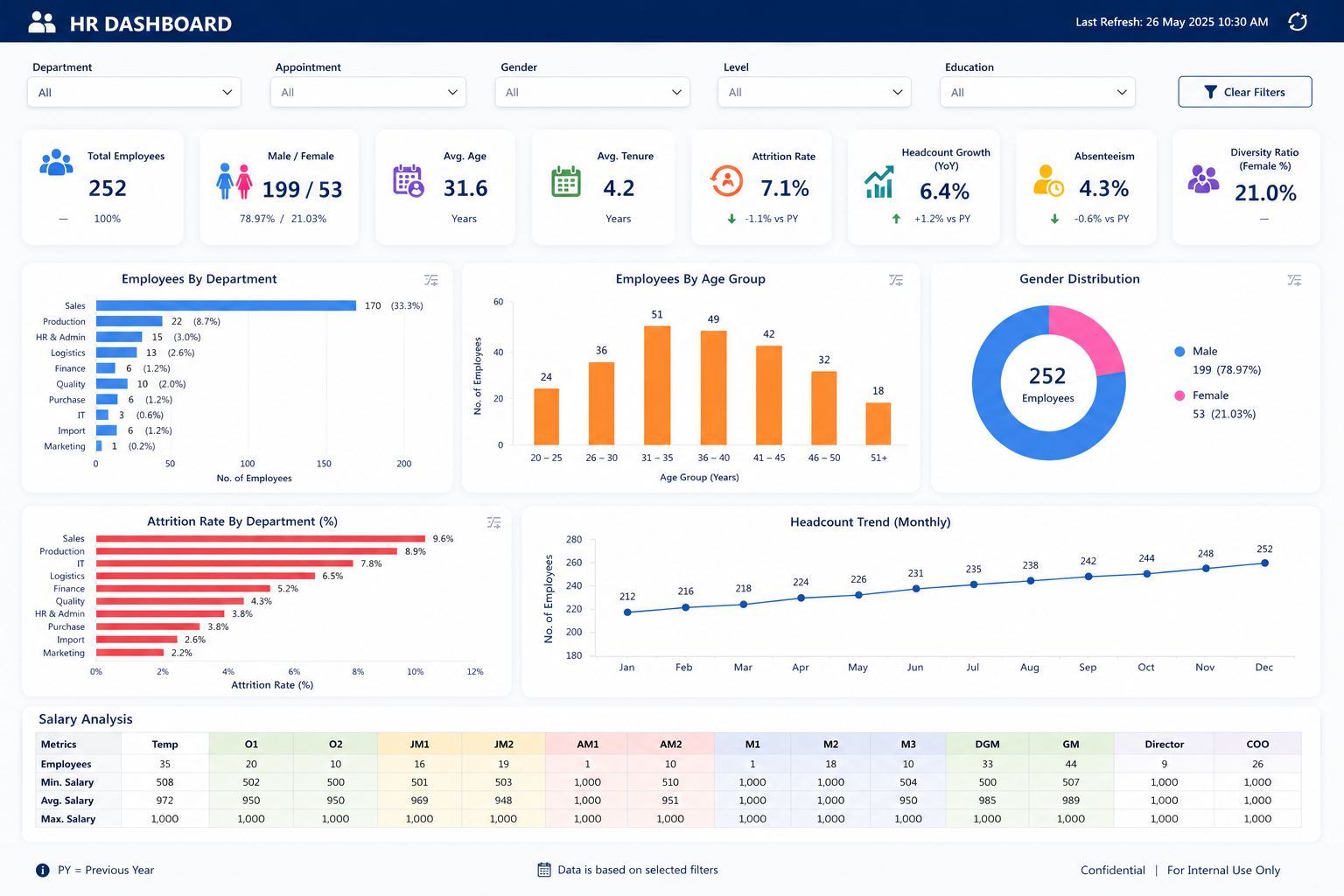This screenshot has height=896, width=1344.
Task: Click the Attrition Rate circular arrow icon
Action: pos(726,181)
